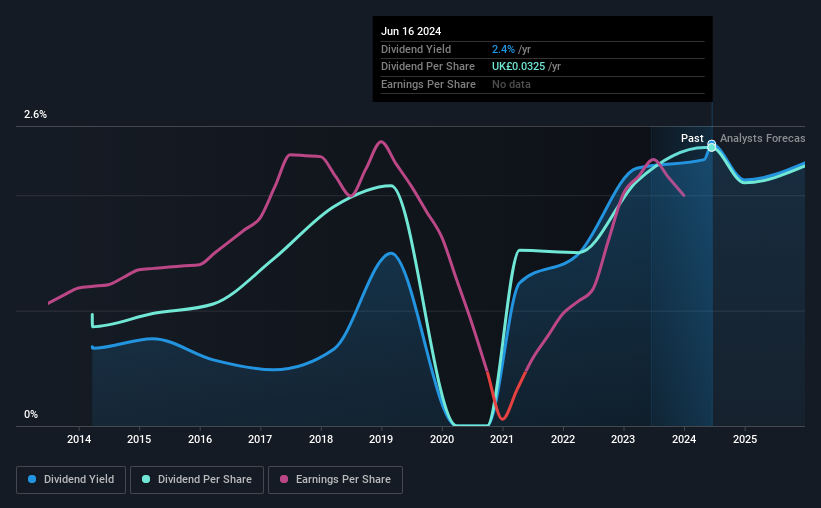Select the 2023 x-axis label
This screenshot has height=508, width=821.
(x=623, y=439)
